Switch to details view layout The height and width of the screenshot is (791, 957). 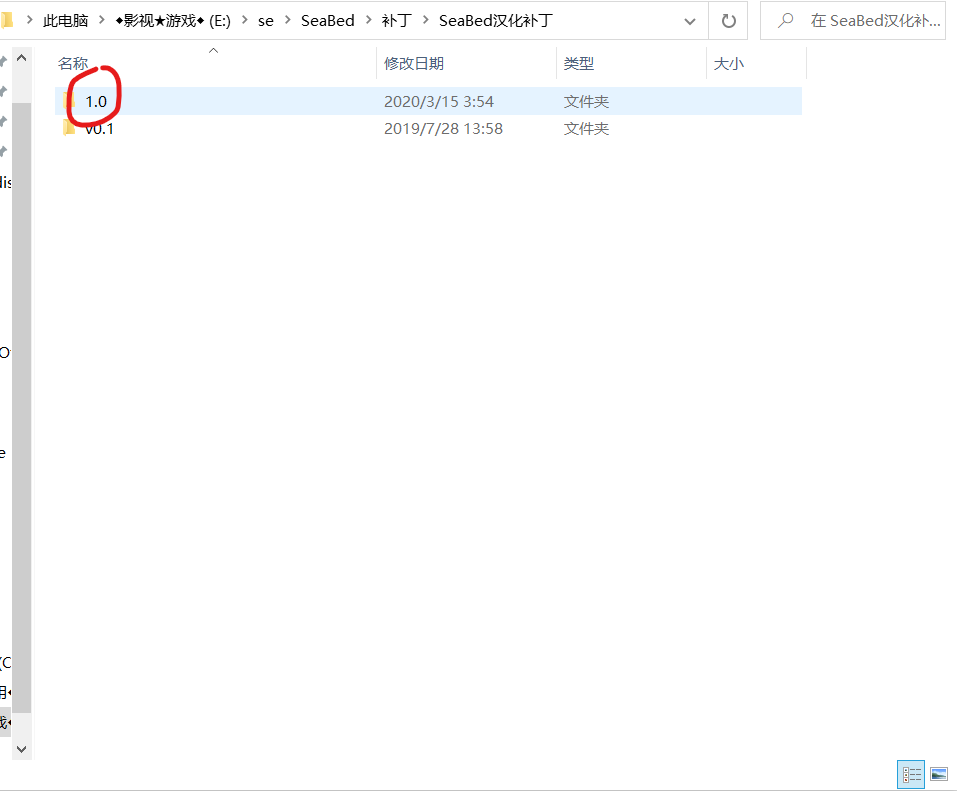pos(911,774)
